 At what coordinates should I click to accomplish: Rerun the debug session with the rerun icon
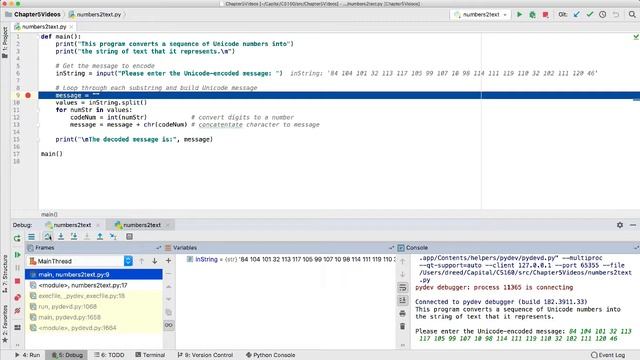[17, 238]
